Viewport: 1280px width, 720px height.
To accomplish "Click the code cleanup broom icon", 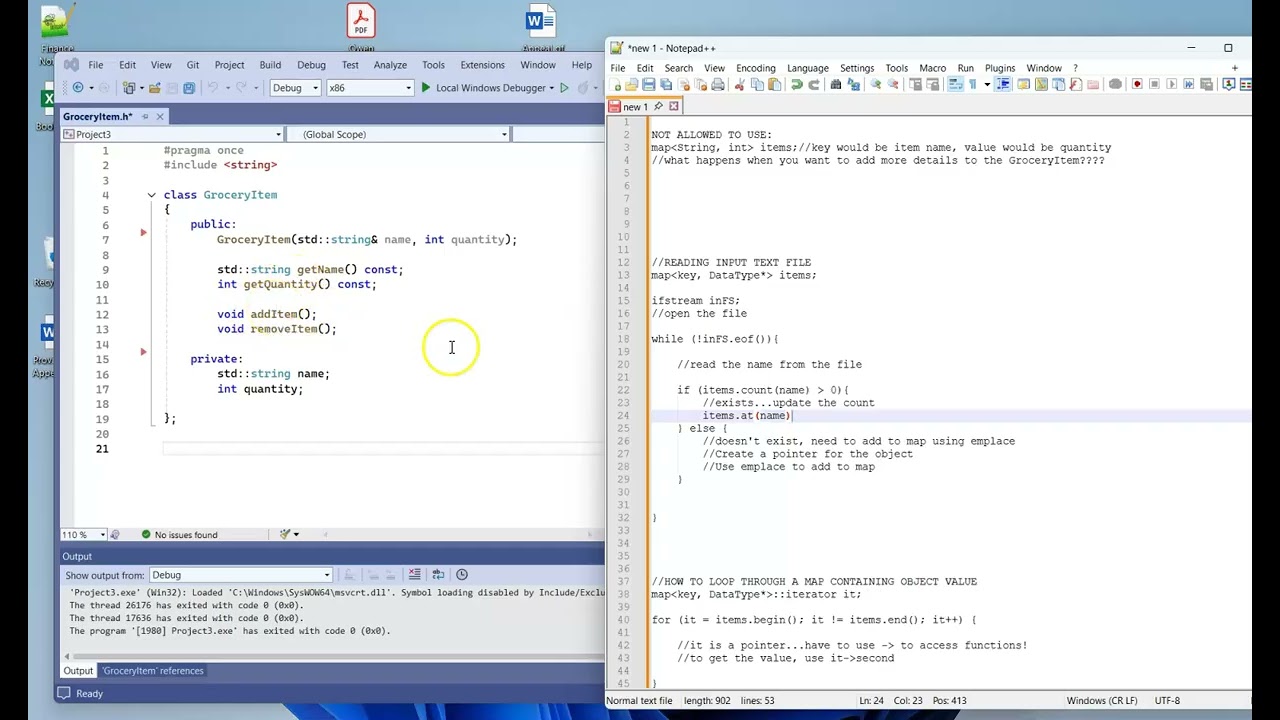I will (x=286, y=535).
